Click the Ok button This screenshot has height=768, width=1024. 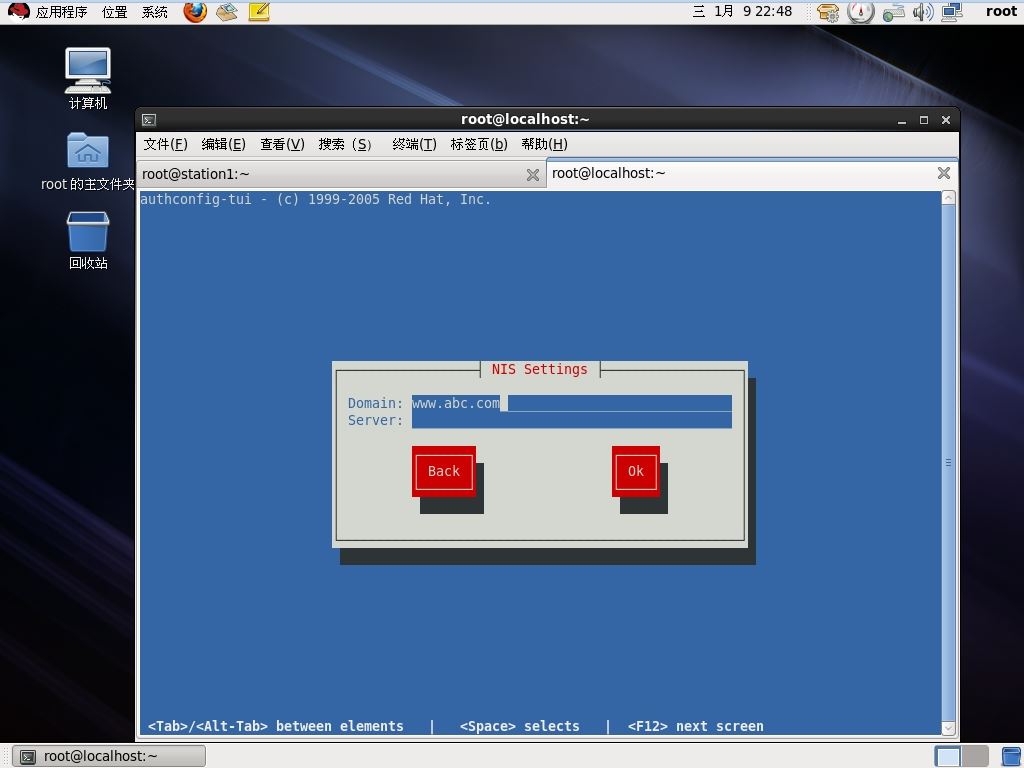click(635, 472)
